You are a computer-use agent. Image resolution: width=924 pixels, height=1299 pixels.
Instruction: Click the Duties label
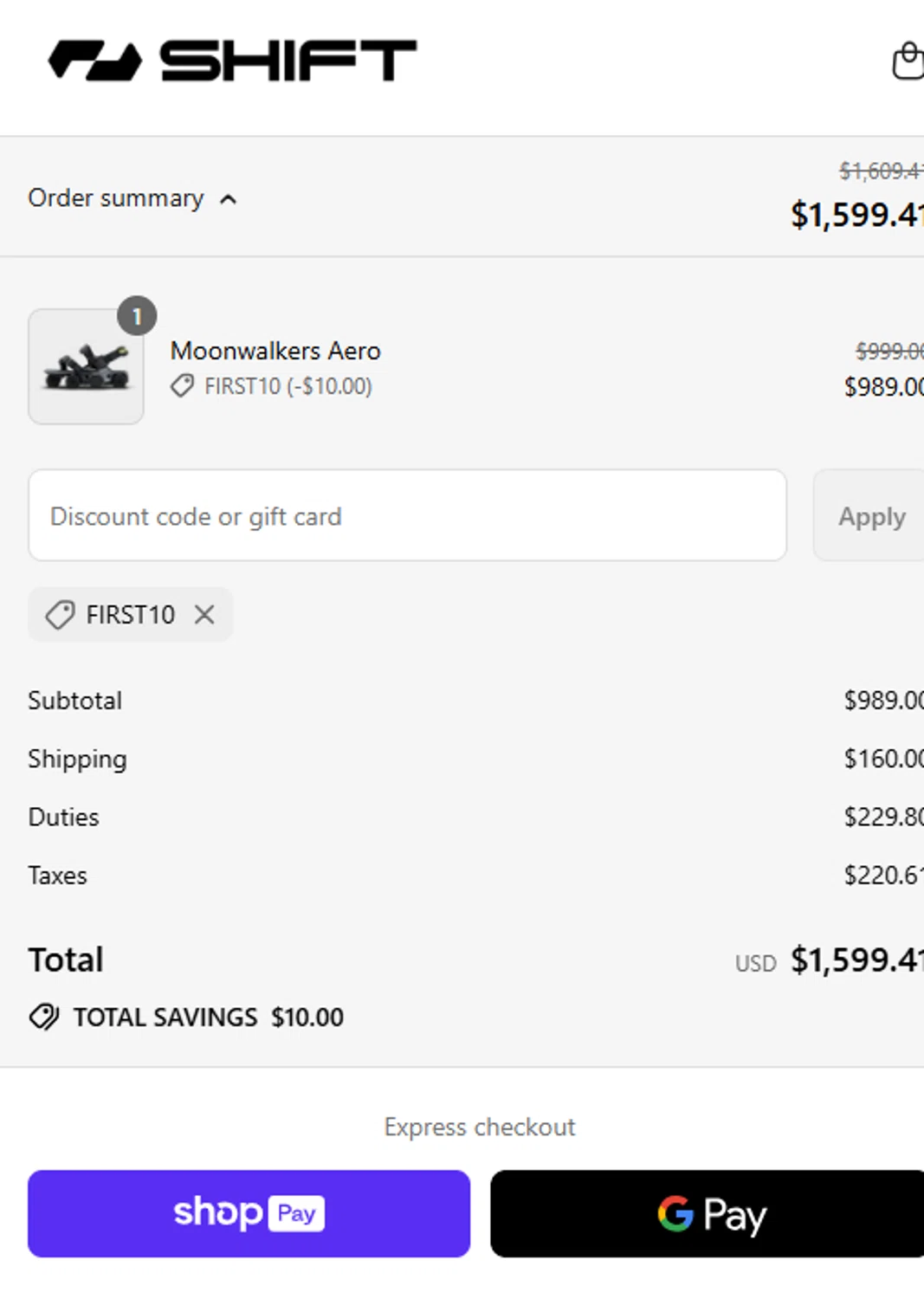point(63,818)
